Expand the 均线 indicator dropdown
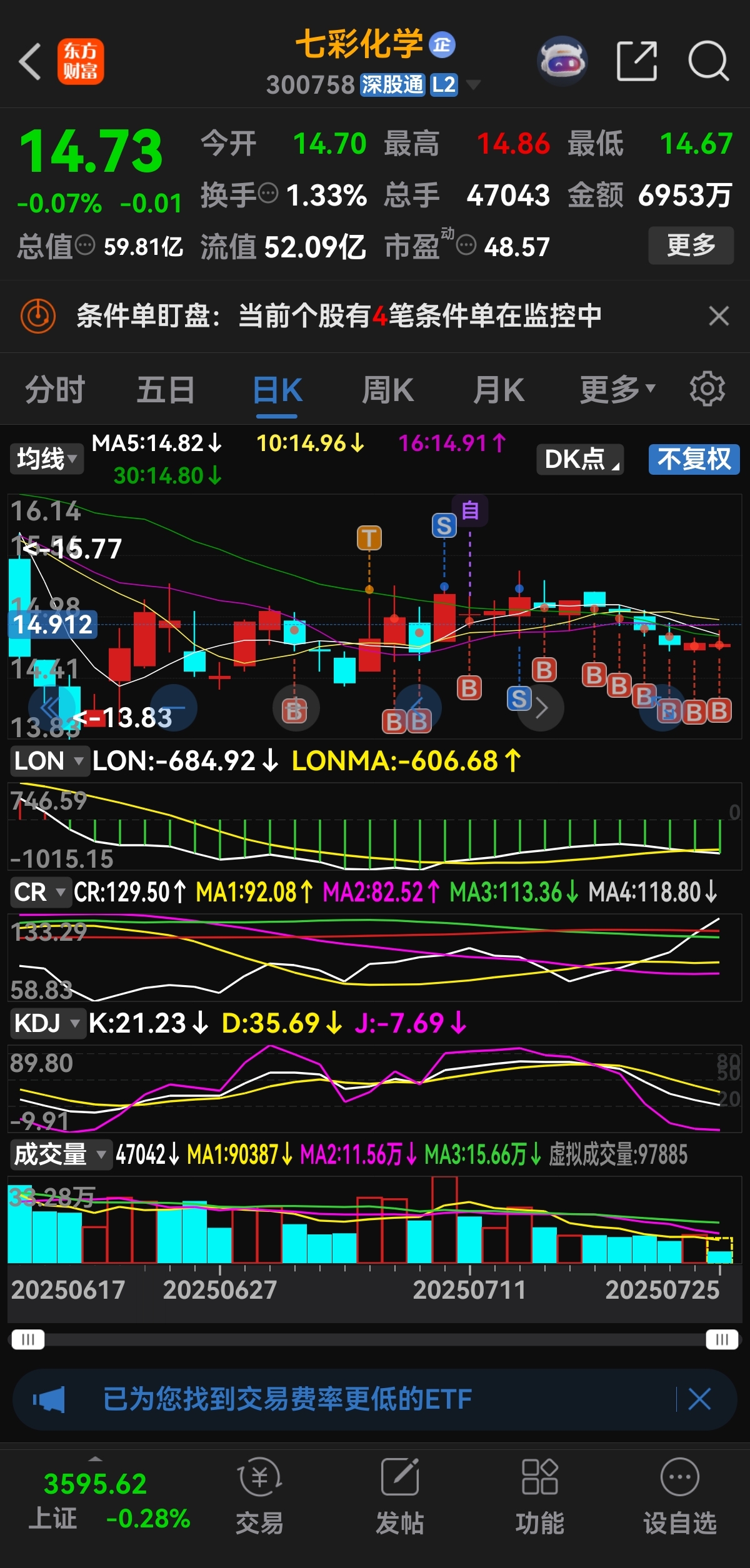The height and width of the screenshot is (1568, 750). pyautogui.click(x=46, y=459)
